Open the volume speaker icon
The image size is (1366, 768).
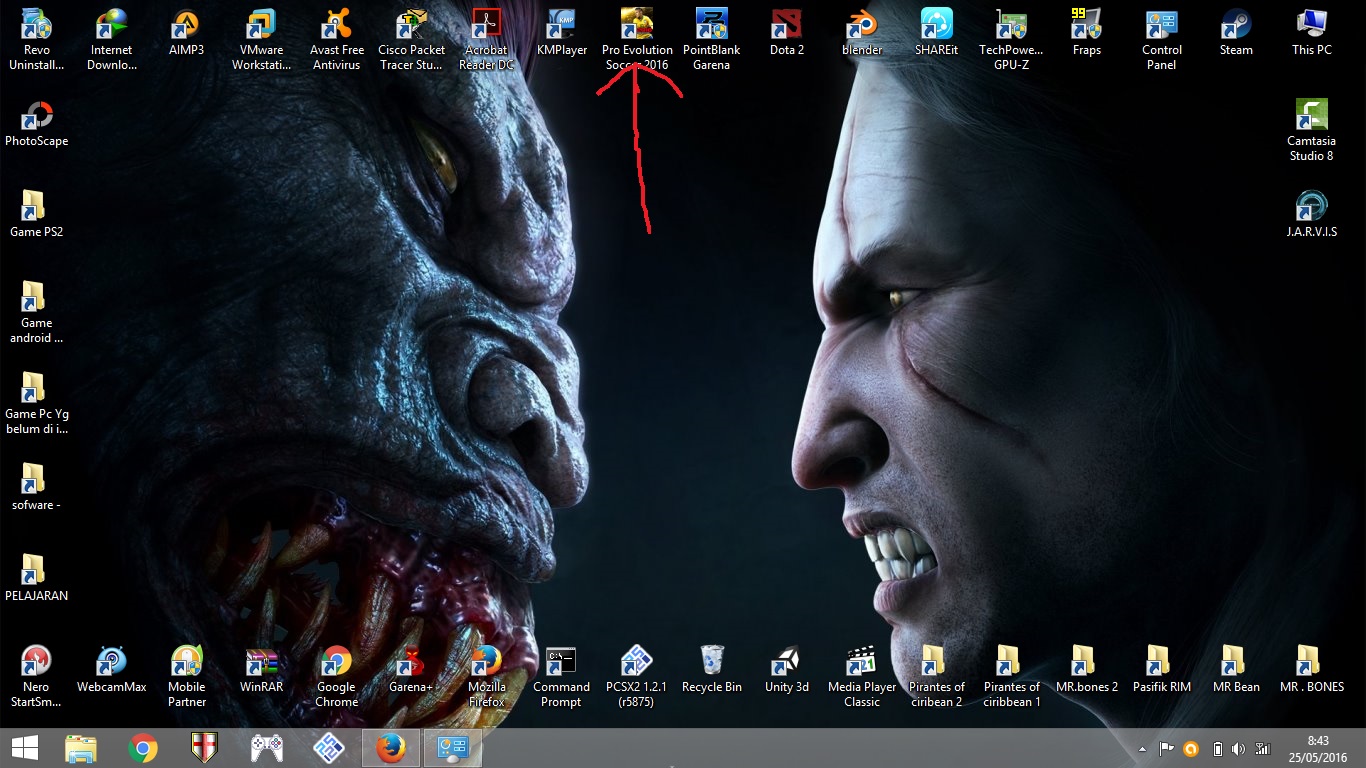1239,748
